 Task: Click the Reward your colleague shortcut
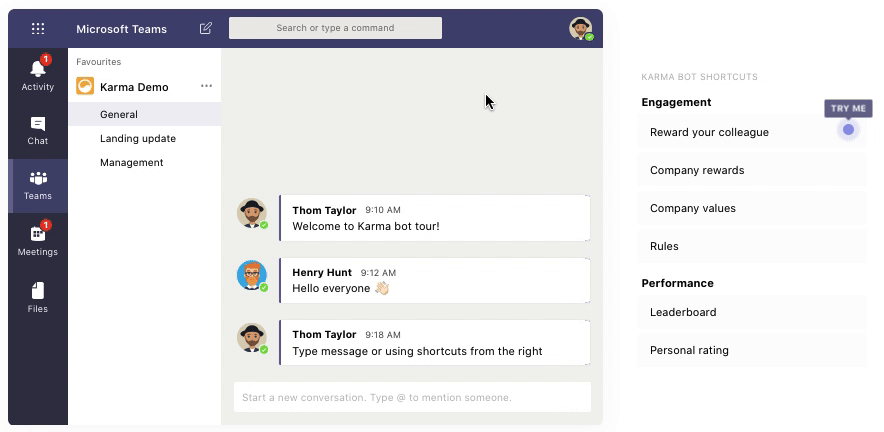(752, 132)
